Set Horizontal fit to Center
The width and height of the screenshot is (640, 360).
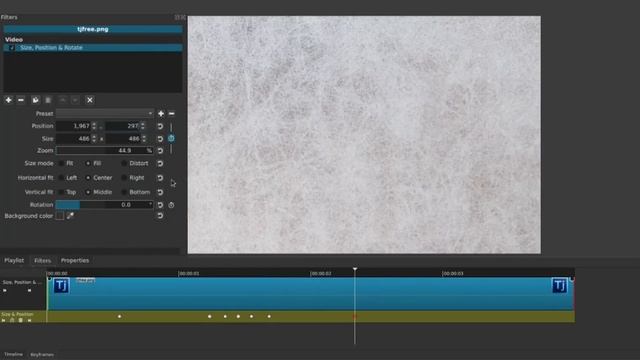[99, 178]
